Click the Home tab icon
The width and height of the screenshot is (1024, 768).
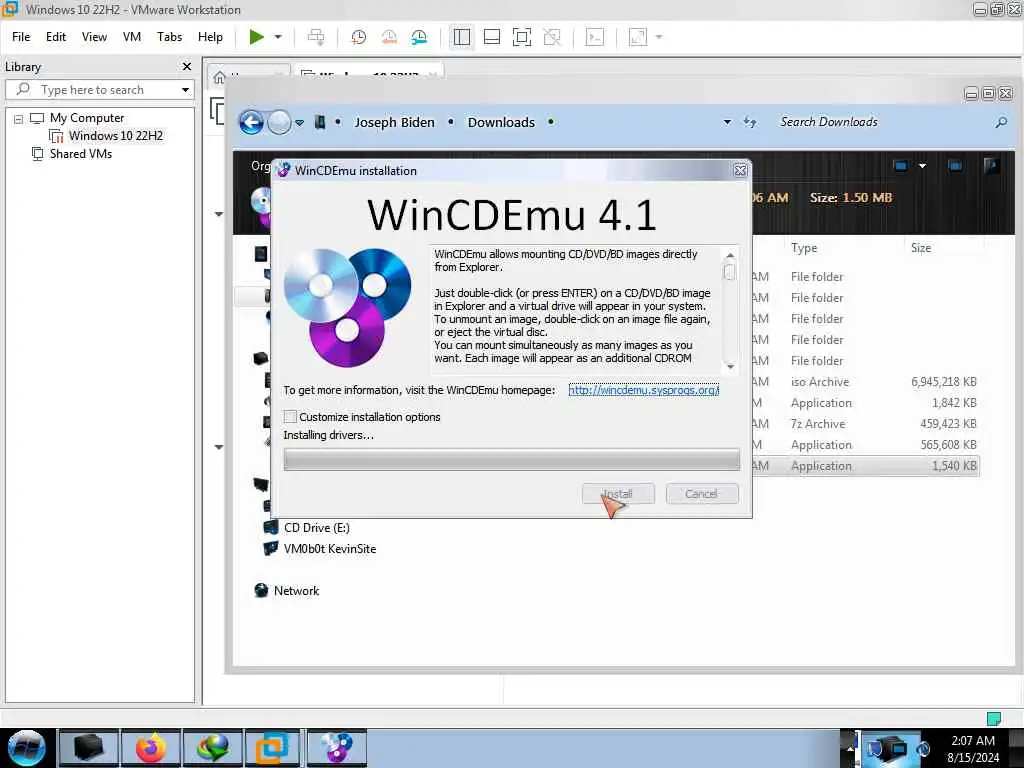click(x=219, y=77)
